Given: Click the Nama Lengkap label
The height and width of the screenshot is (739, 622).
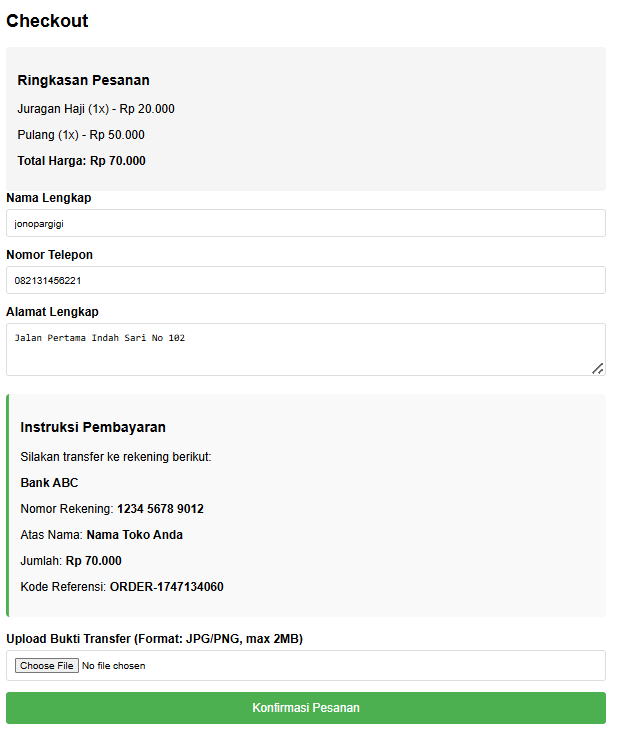Looking at the screenshot, I should [49, 198].
